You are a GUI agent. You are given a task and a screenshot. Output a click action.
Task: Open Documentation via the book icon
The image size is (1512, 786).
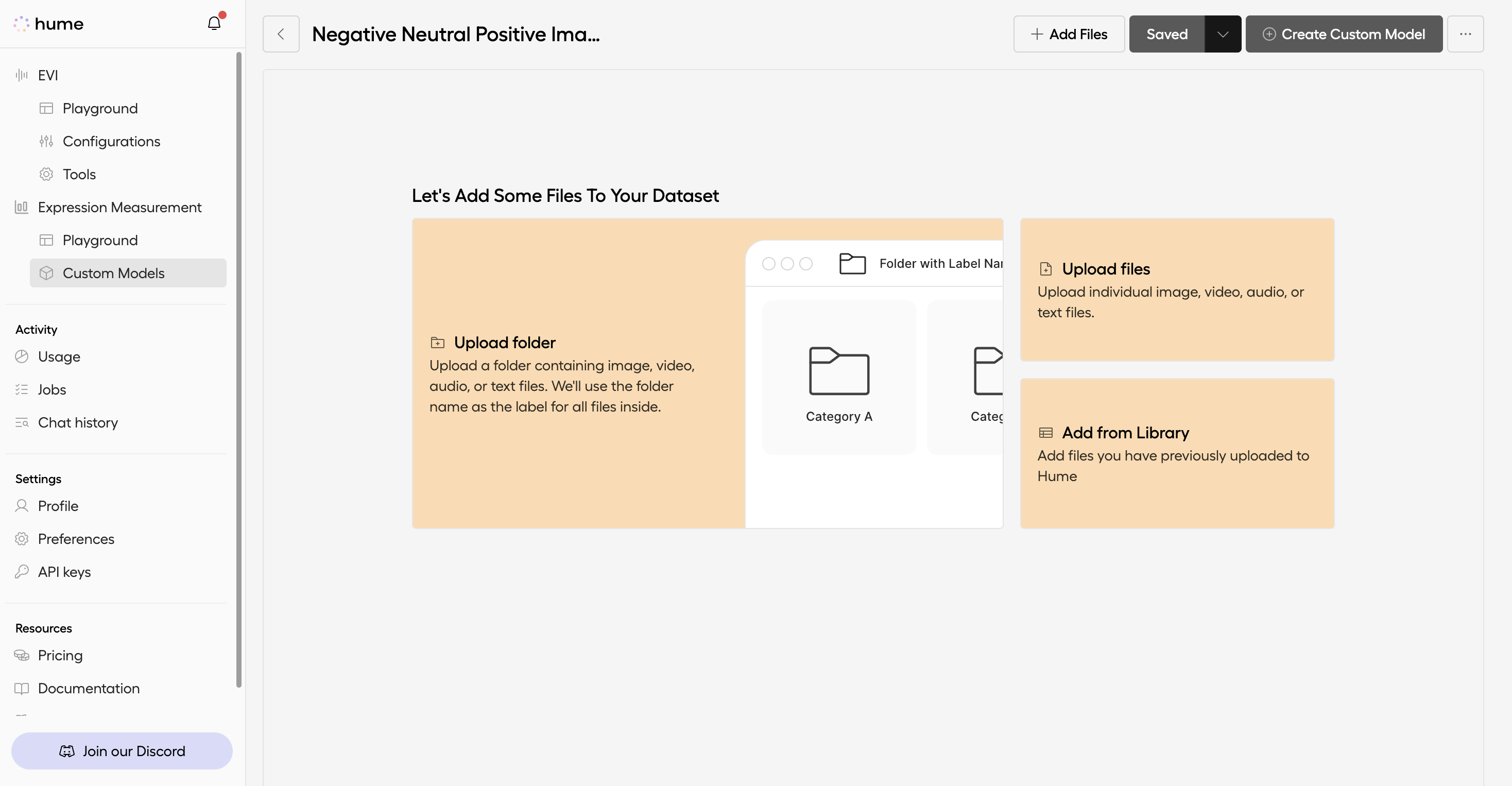[x=22, y=688]
